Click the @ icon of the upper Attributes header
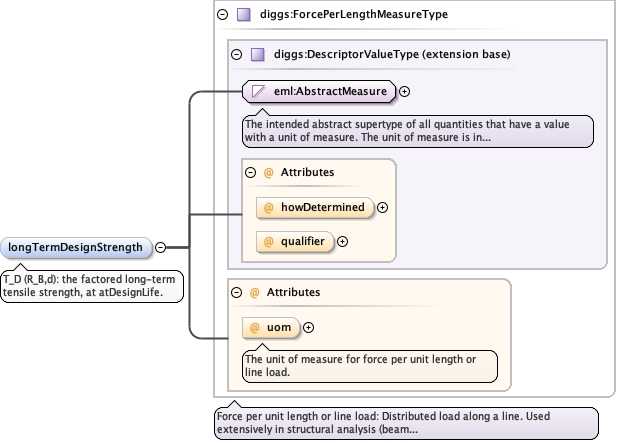Image resolution: width=617 pixels, height=443 pixels. tap(268, 172)
